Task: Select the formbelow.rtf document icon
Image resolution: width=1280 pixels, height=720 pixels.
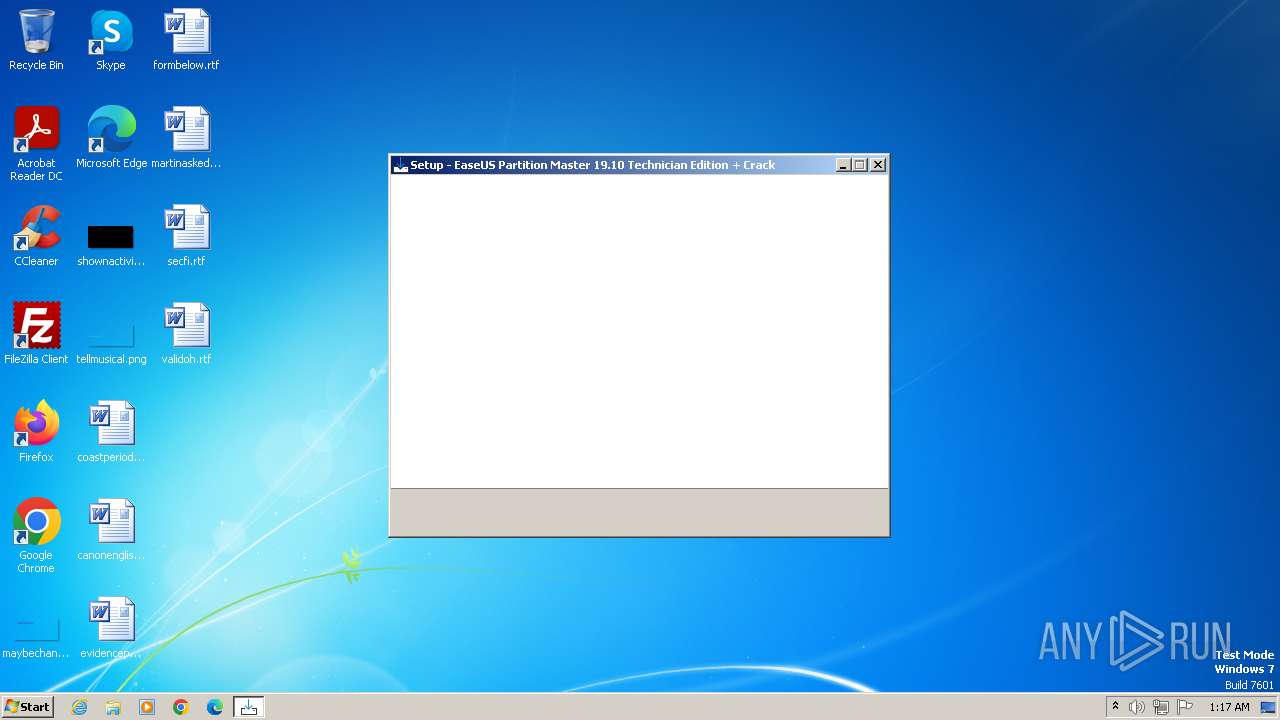Action: click(x=186, y=40)
